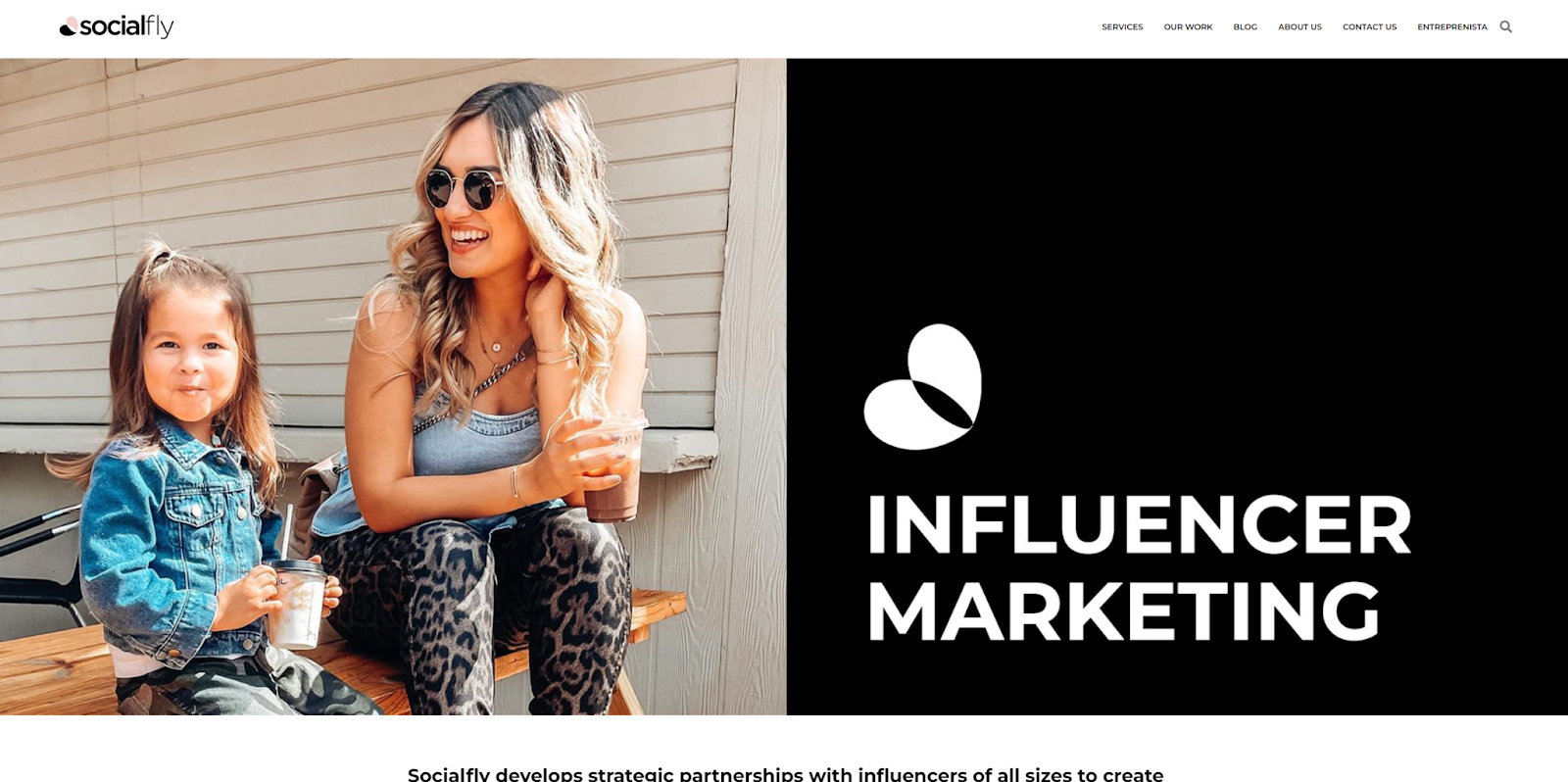
Task: Click the empty black area above the butterfly emblem
Action: pos(1176,186)
